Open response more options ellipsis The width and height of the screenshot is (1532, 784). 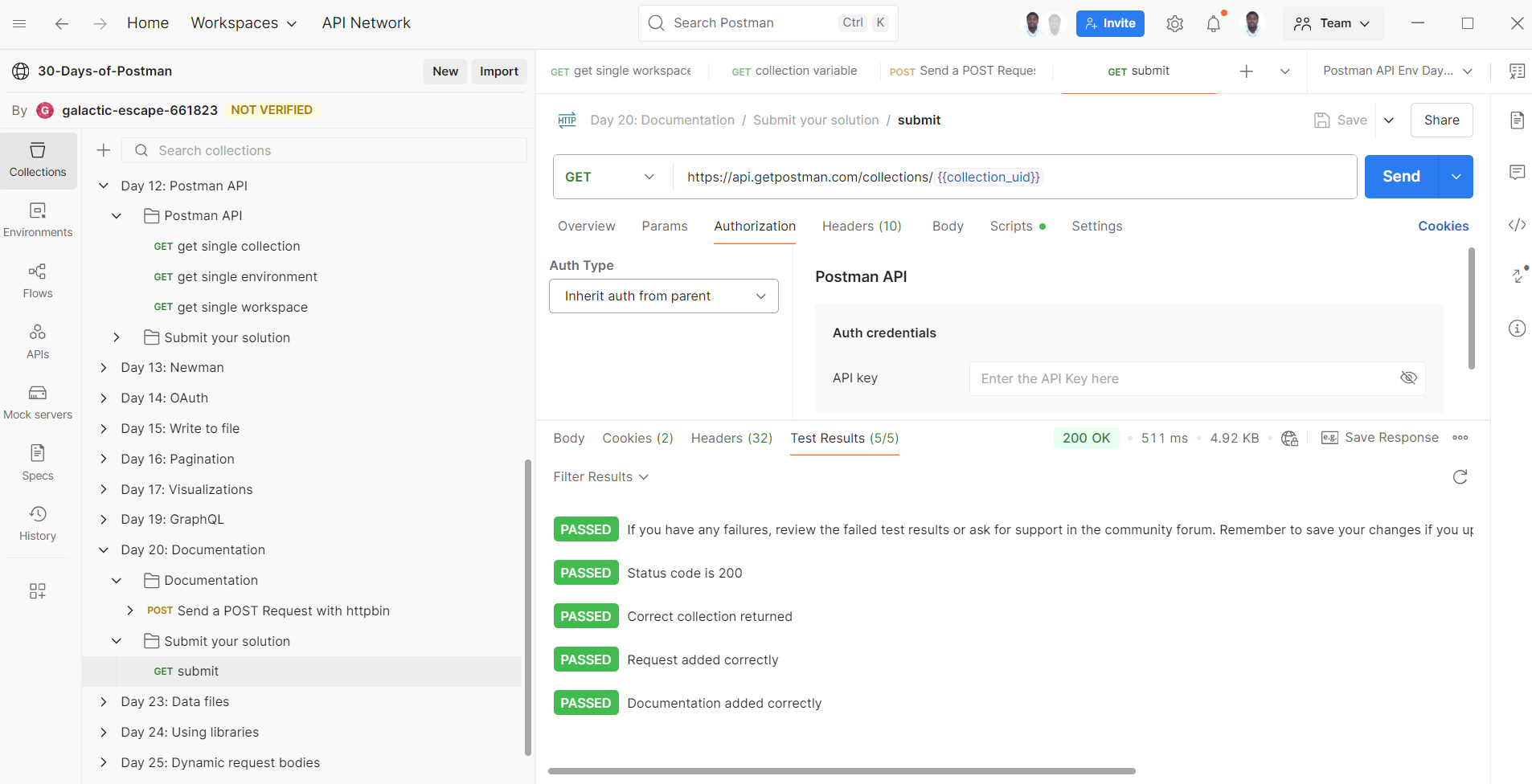[1460, 438]
